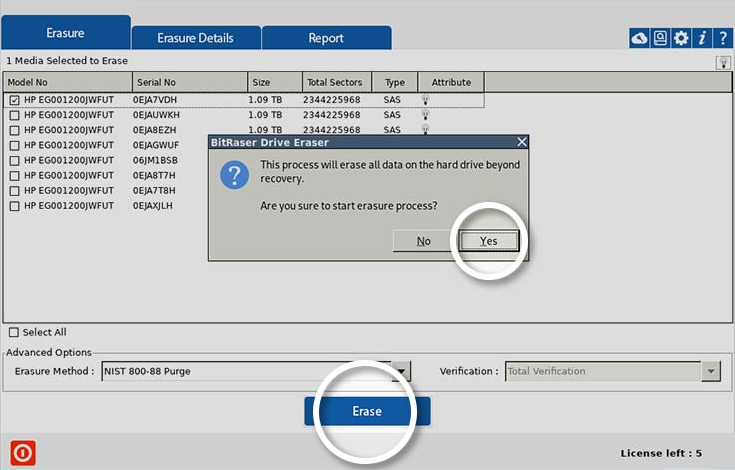Switch to the Erasure Details tab
This screenshot has width=735, height=470.
click(x=195, y=38)
